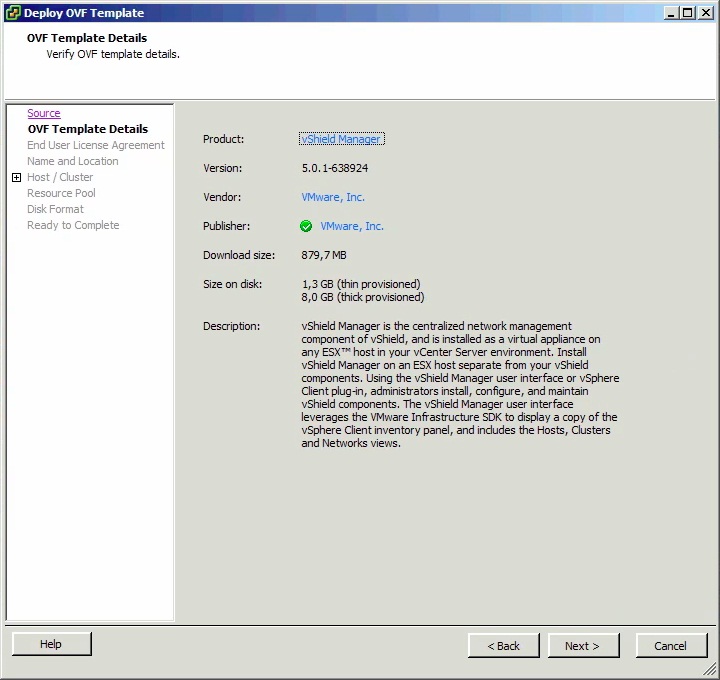The height and width of the screenshot is (680, 720).
Task: Click the window resize grip corner
Action: [x=710, y=670]
